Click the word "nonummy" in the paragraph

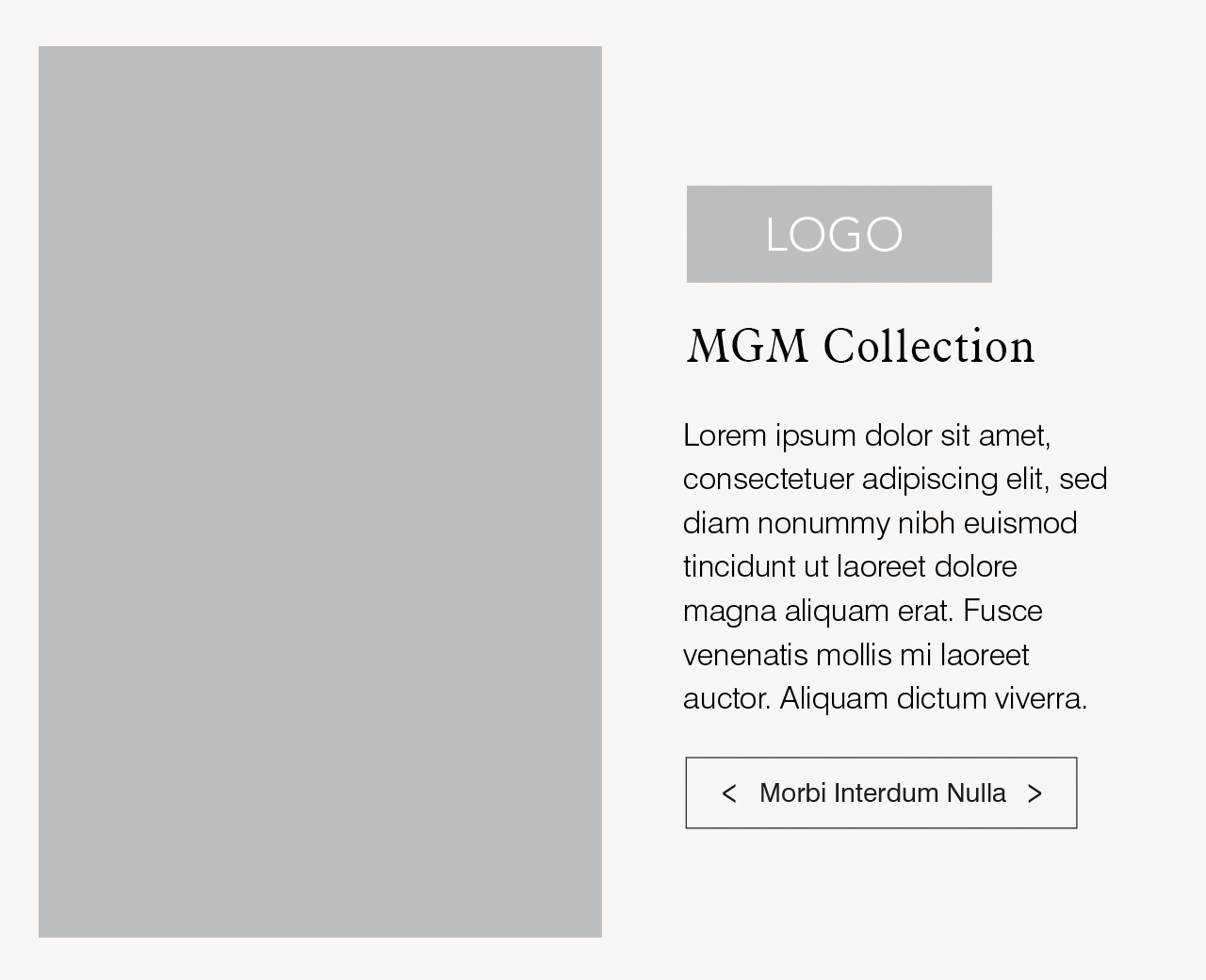823,523
